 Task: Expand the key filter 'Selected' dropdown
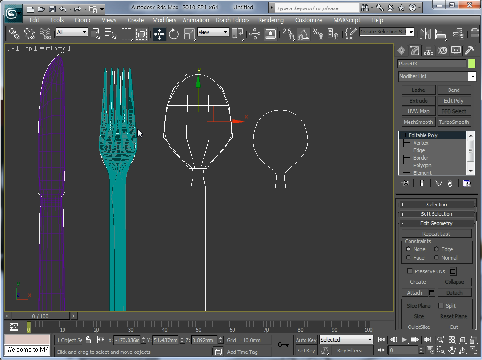[370, 339]
